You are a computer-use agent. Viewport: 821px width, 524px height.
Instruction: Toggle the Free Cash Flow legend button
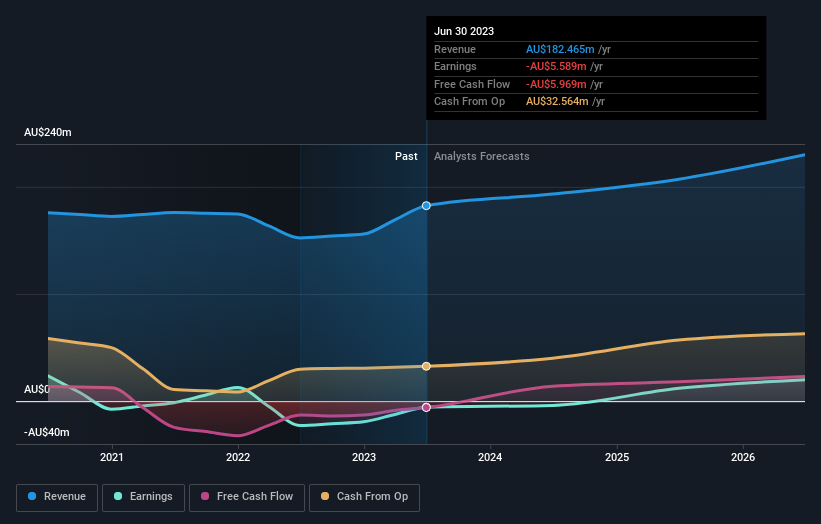247,497
